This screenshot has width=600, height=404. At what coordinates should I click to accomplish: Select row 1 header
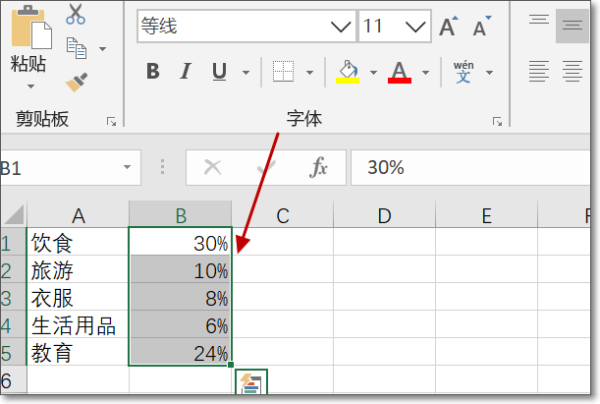click(13, 242)
